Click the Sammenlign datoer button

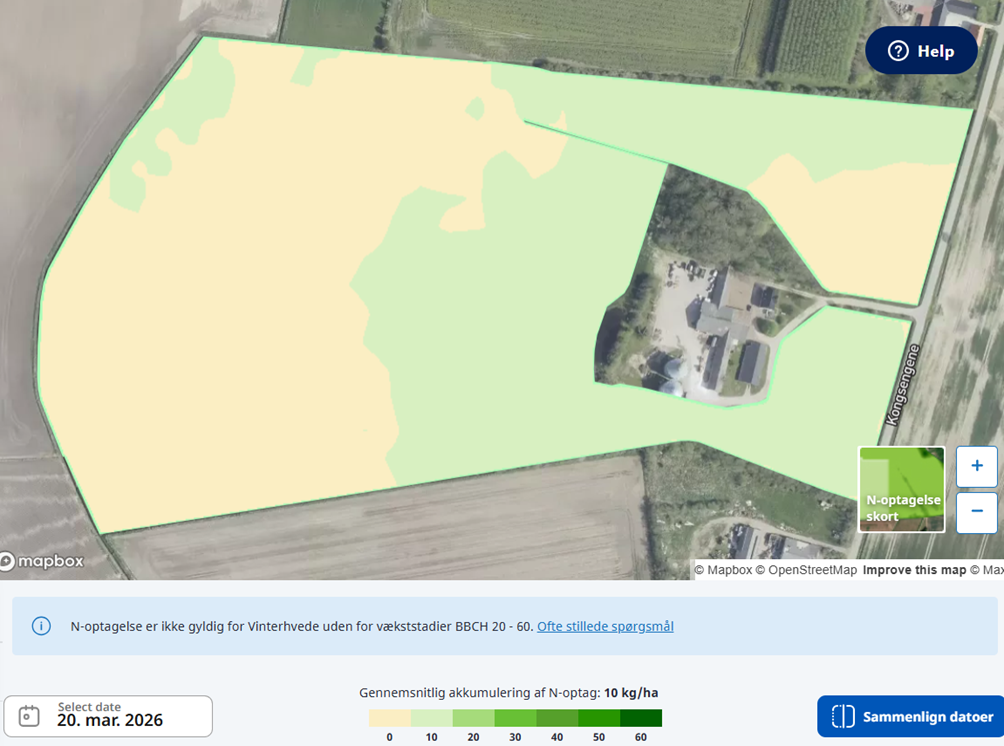tap(910, 716)
